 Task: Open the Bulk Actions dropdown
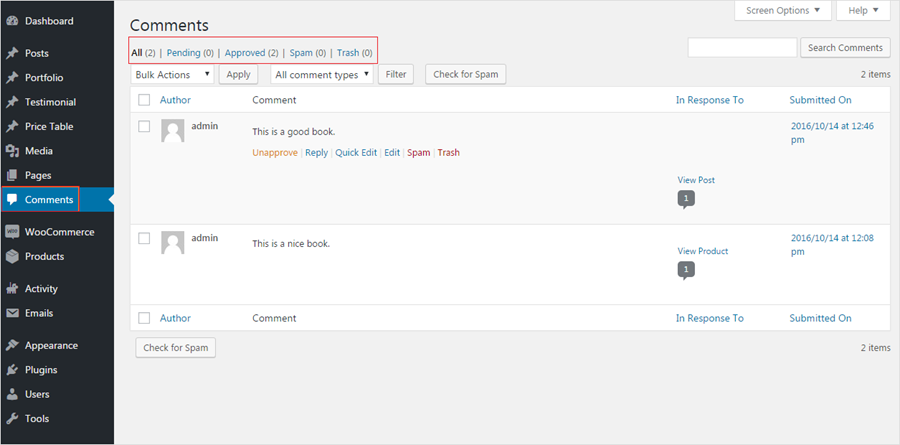(x=172, y=75)
